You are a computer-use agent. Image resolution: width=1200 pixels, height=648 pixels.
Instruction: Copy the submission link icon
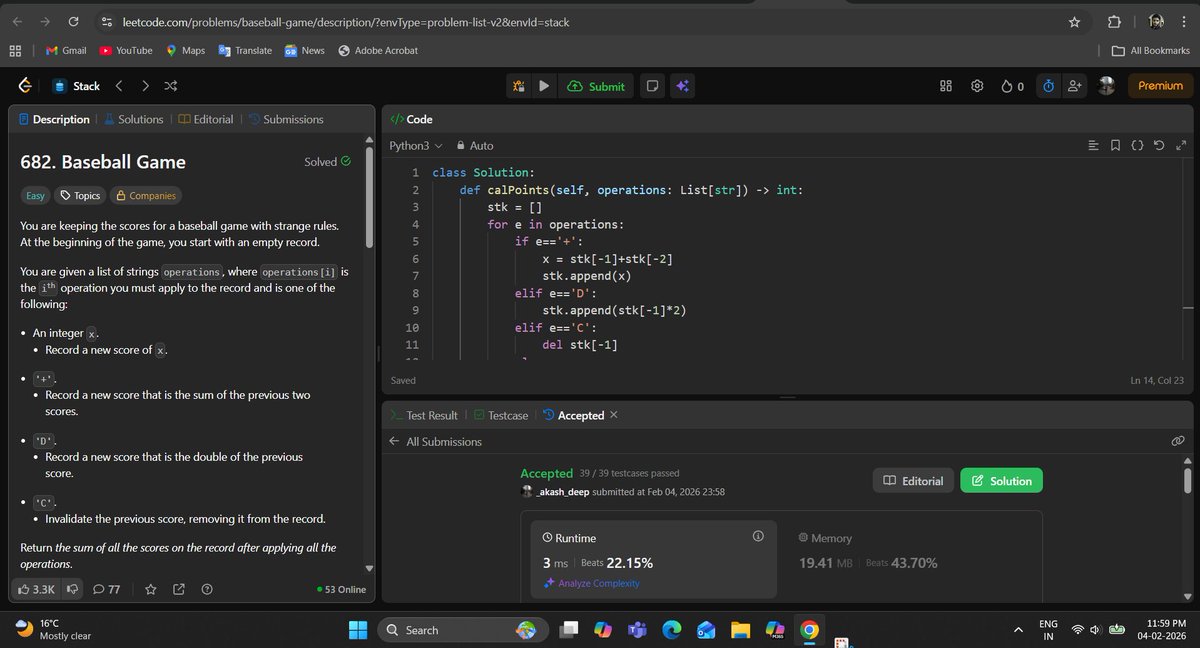coord(1178,441)
